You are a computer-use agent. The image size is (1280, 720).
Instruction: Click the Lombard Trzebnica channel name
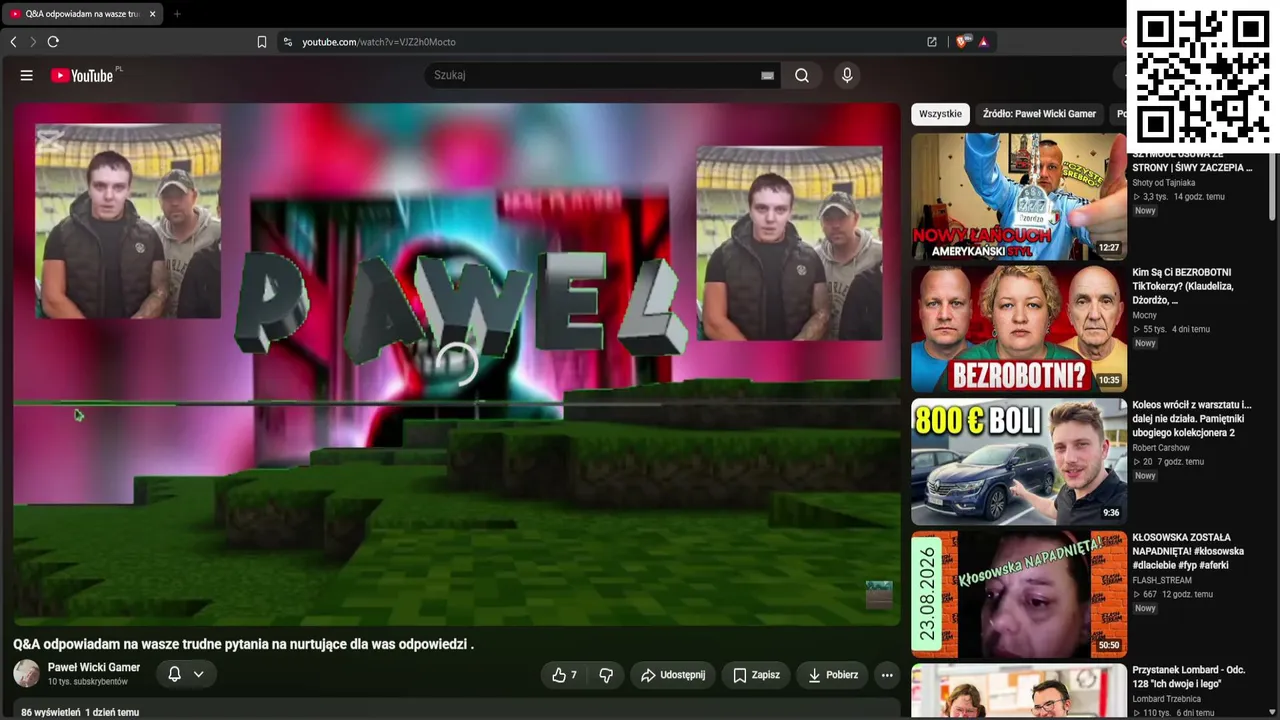pyautogui.click(x=1168, y=699)
